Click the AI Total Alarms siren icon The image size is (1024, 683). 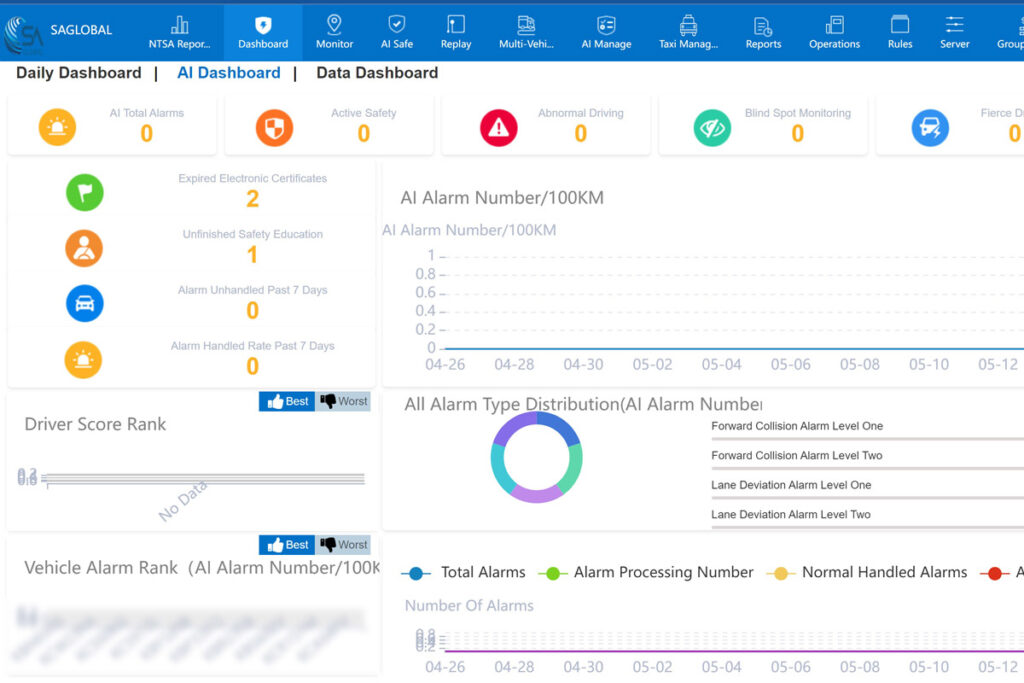point(57,127)
